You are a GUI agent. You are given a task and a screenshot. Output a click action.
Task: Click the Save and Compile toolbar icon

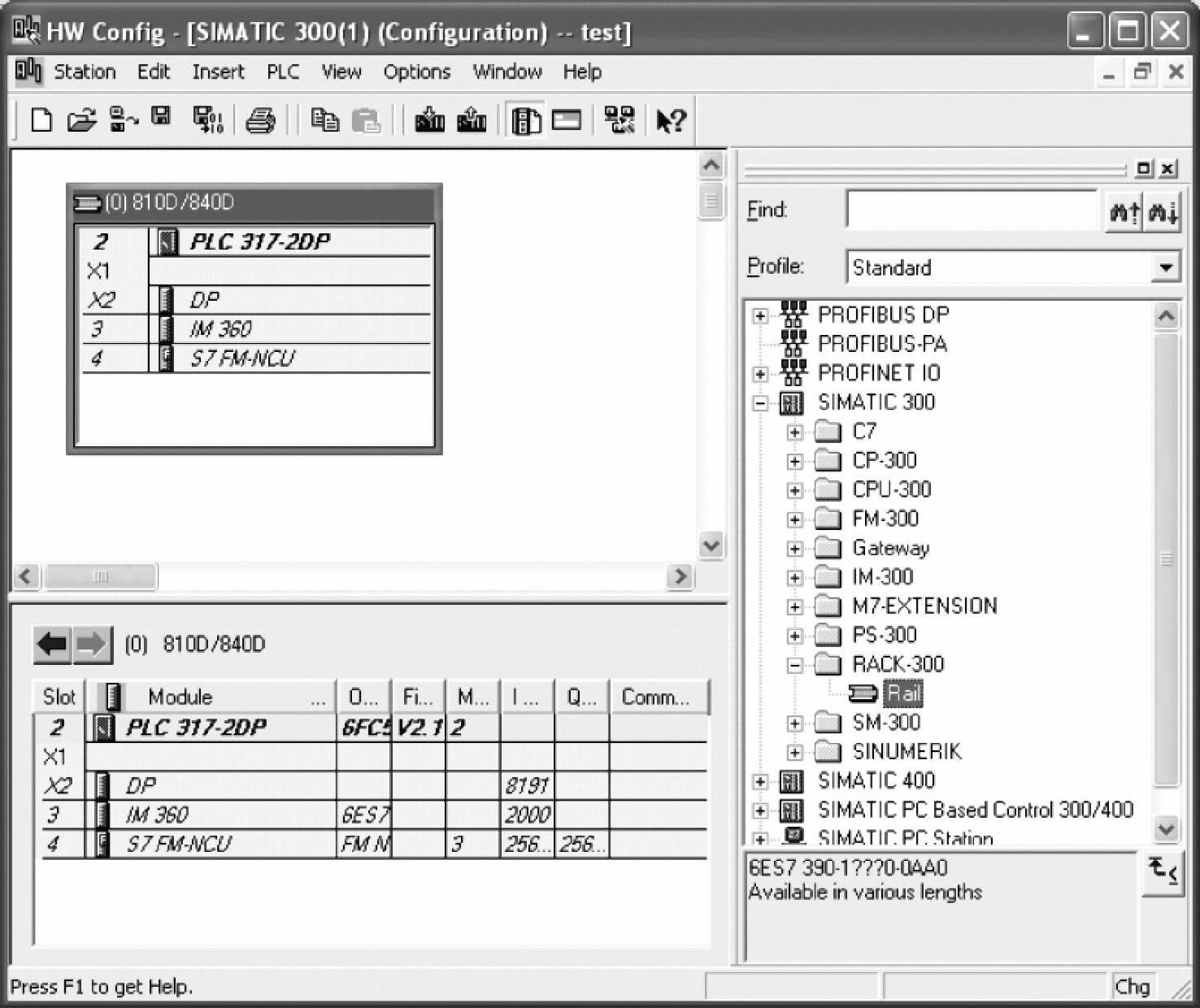click(207, 120)
